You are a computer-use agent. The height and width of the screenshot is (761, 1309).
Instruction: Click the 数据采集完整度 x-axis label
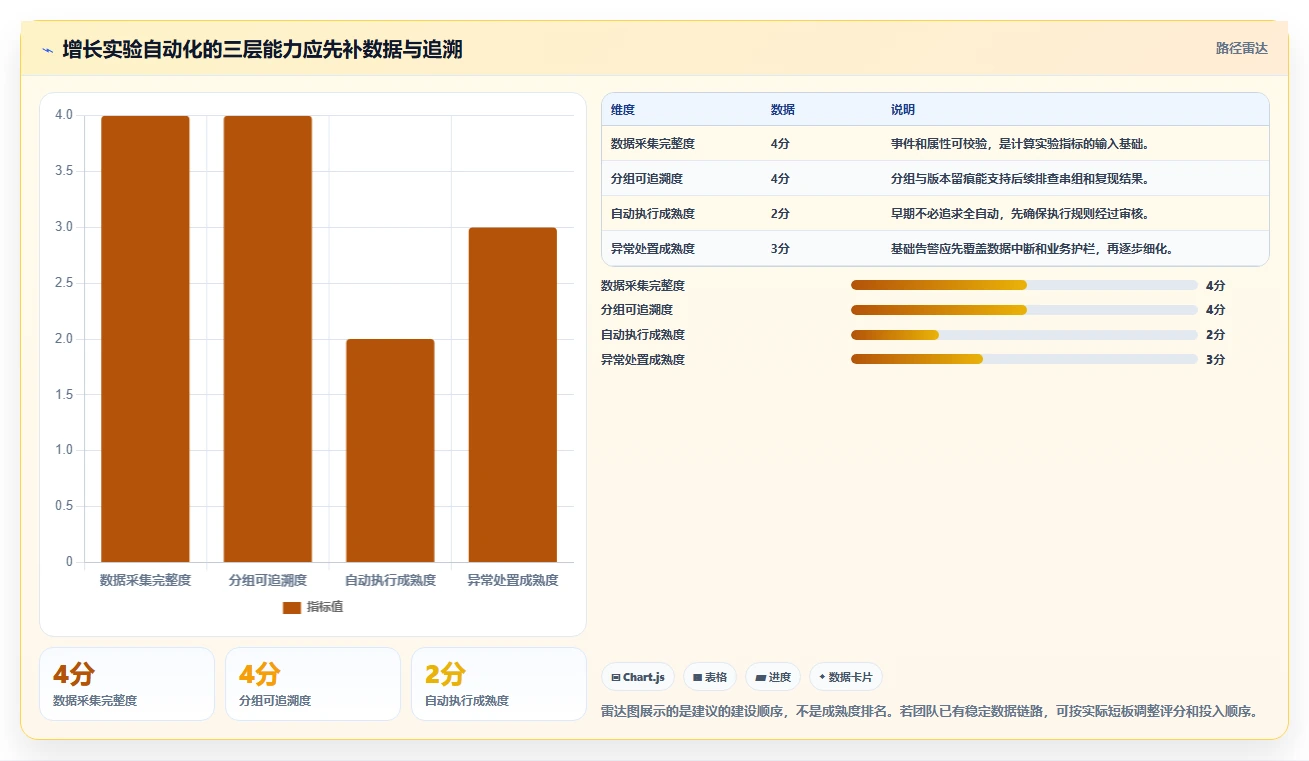click(x=145, y=580)
